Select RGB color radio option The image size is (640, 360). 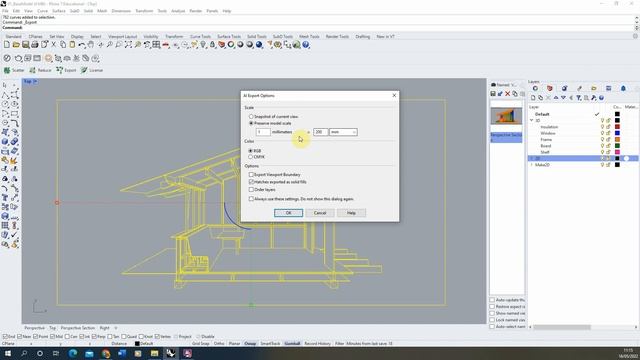tap(251, 151)
